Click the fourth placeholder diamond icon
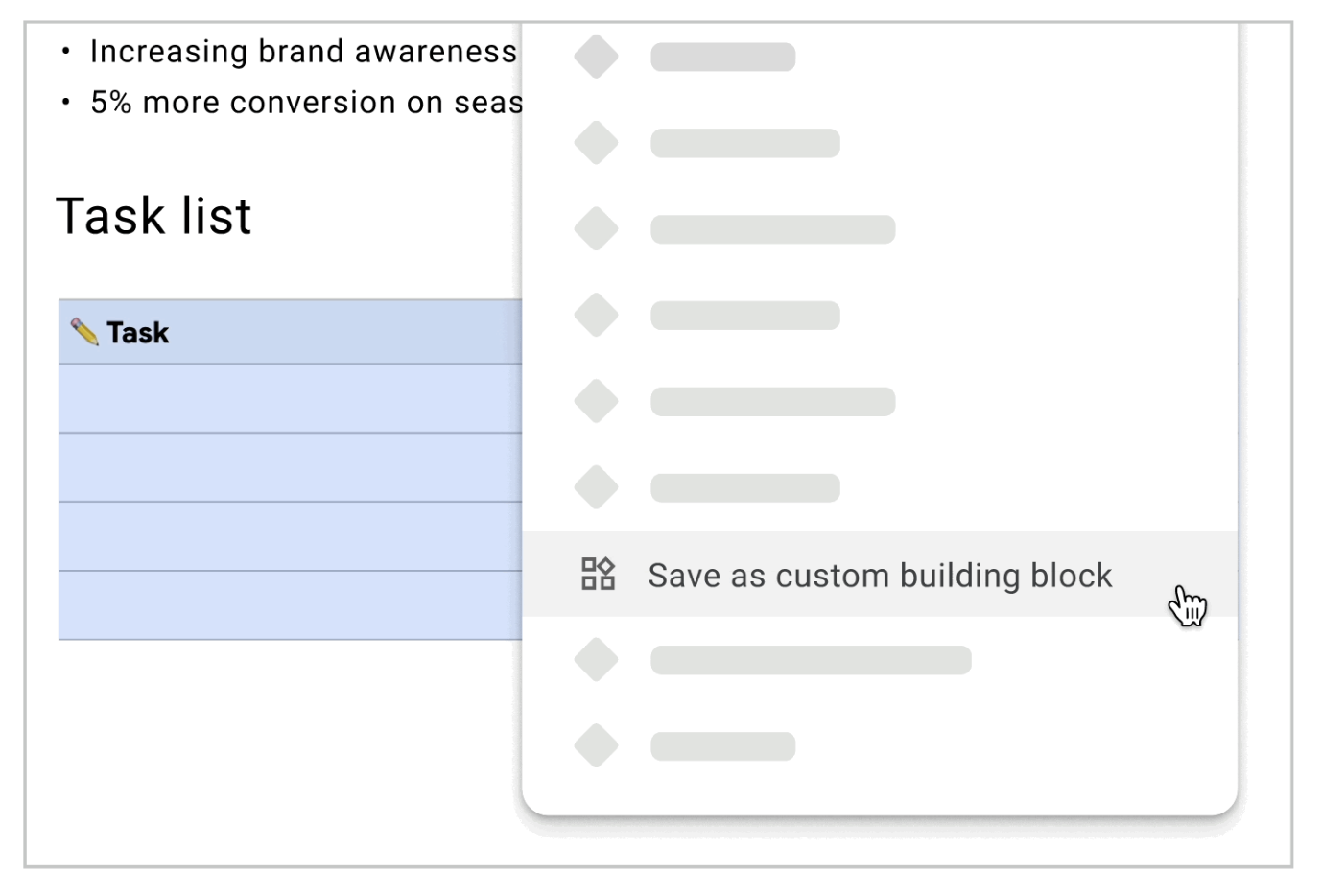 [596, 316]
